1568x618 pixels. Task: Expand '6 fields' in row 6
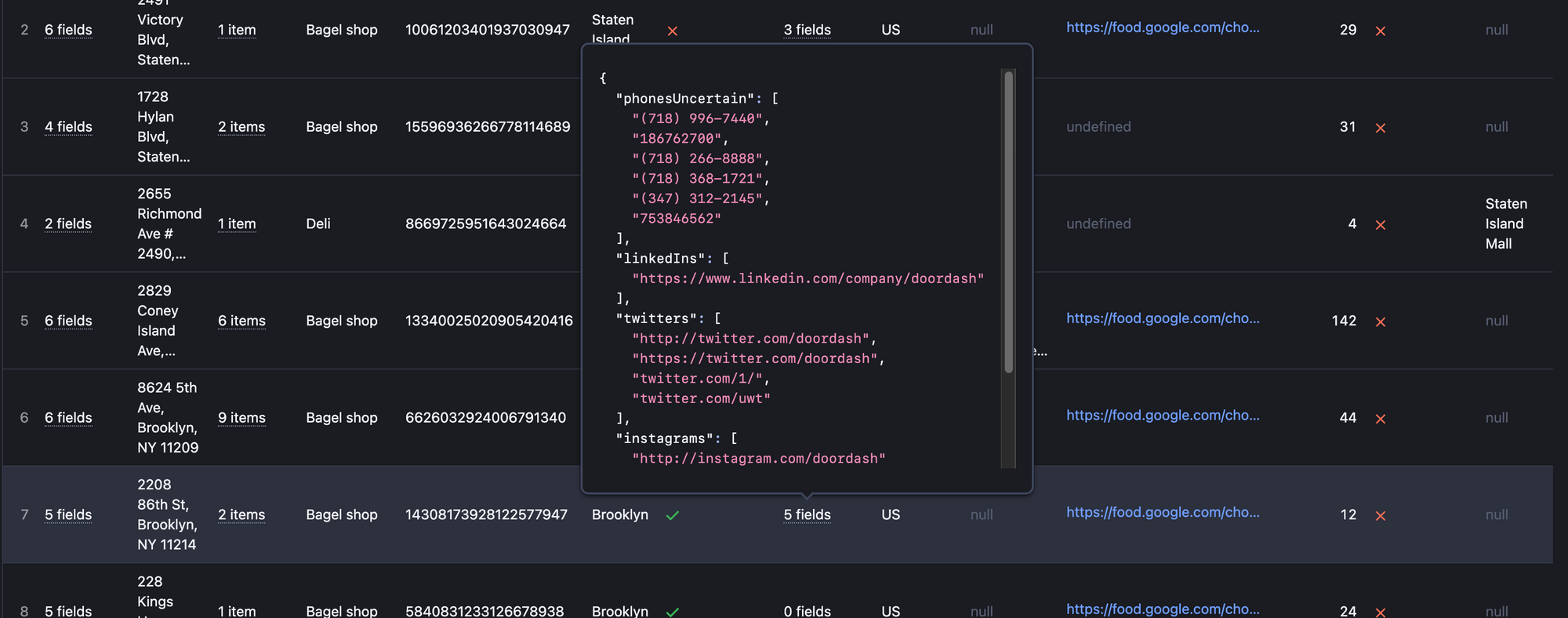coord(68,418)
